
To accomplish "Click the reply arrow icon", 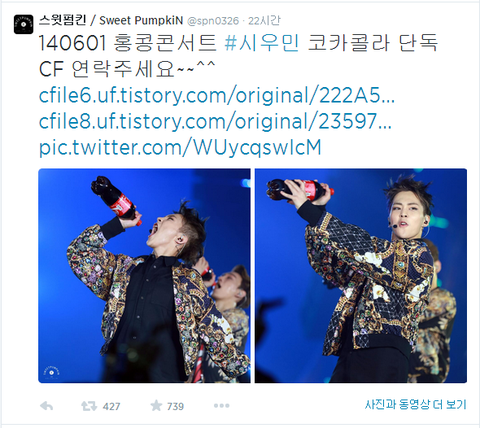I will click(46, 406).
